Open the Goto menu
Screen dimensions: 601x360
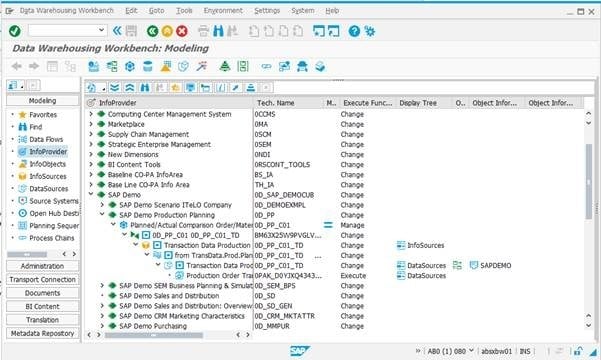tap(156, 11)
